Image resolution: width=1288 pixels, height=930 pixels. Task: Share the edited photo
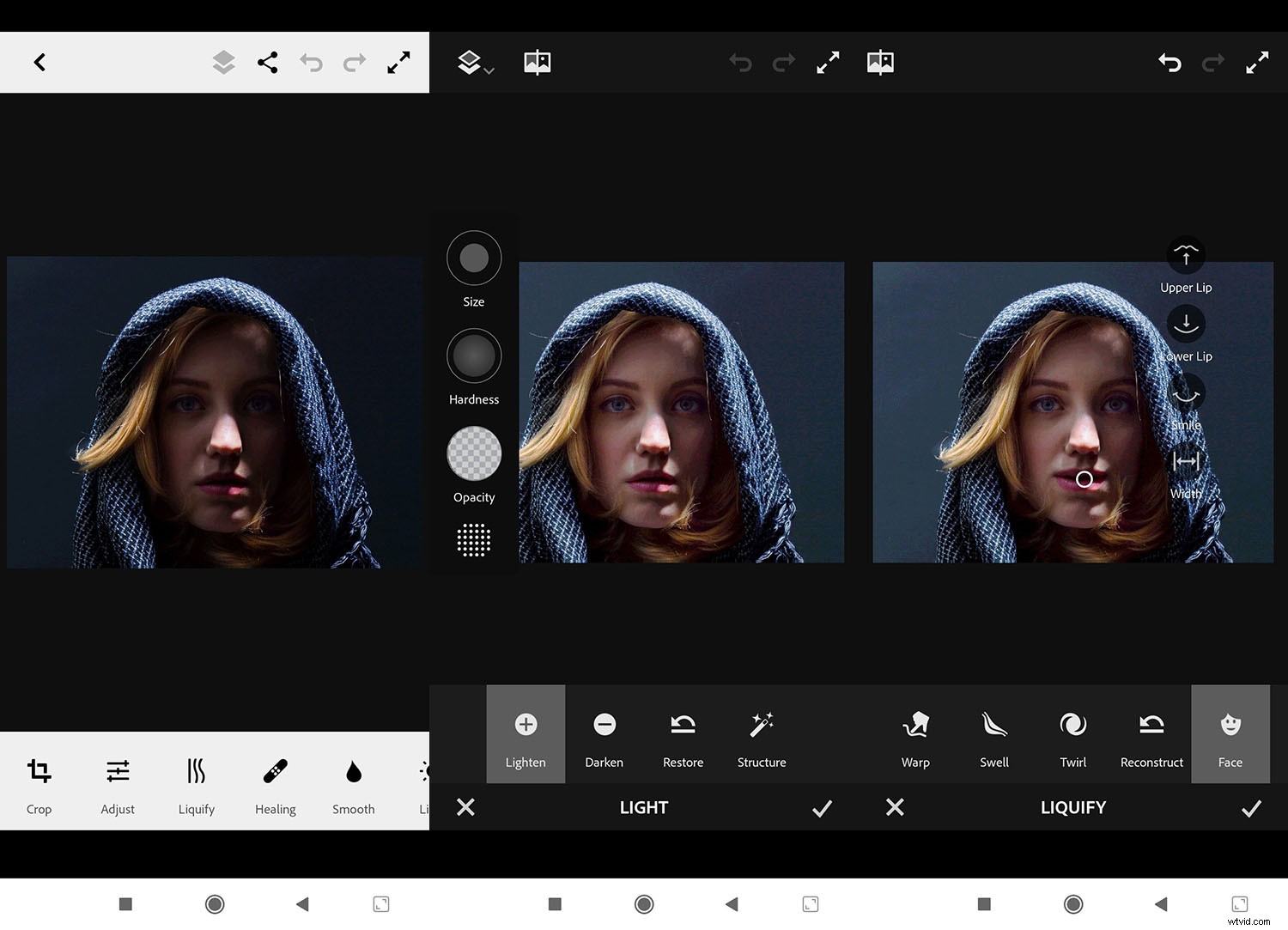tap(267, 62)
